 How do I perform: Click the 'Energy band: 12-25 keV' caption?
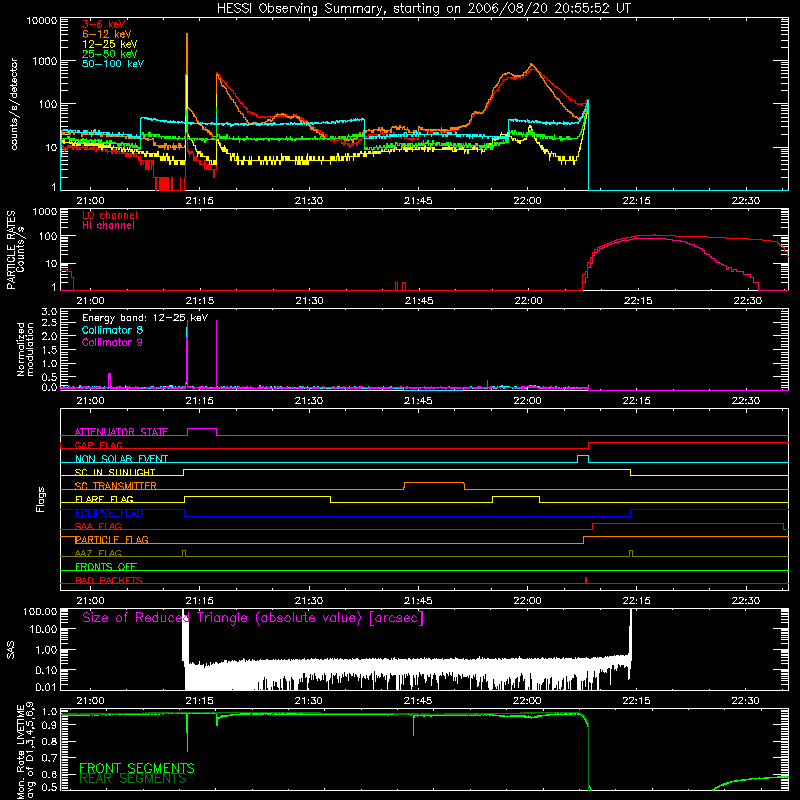coord(145,318)
